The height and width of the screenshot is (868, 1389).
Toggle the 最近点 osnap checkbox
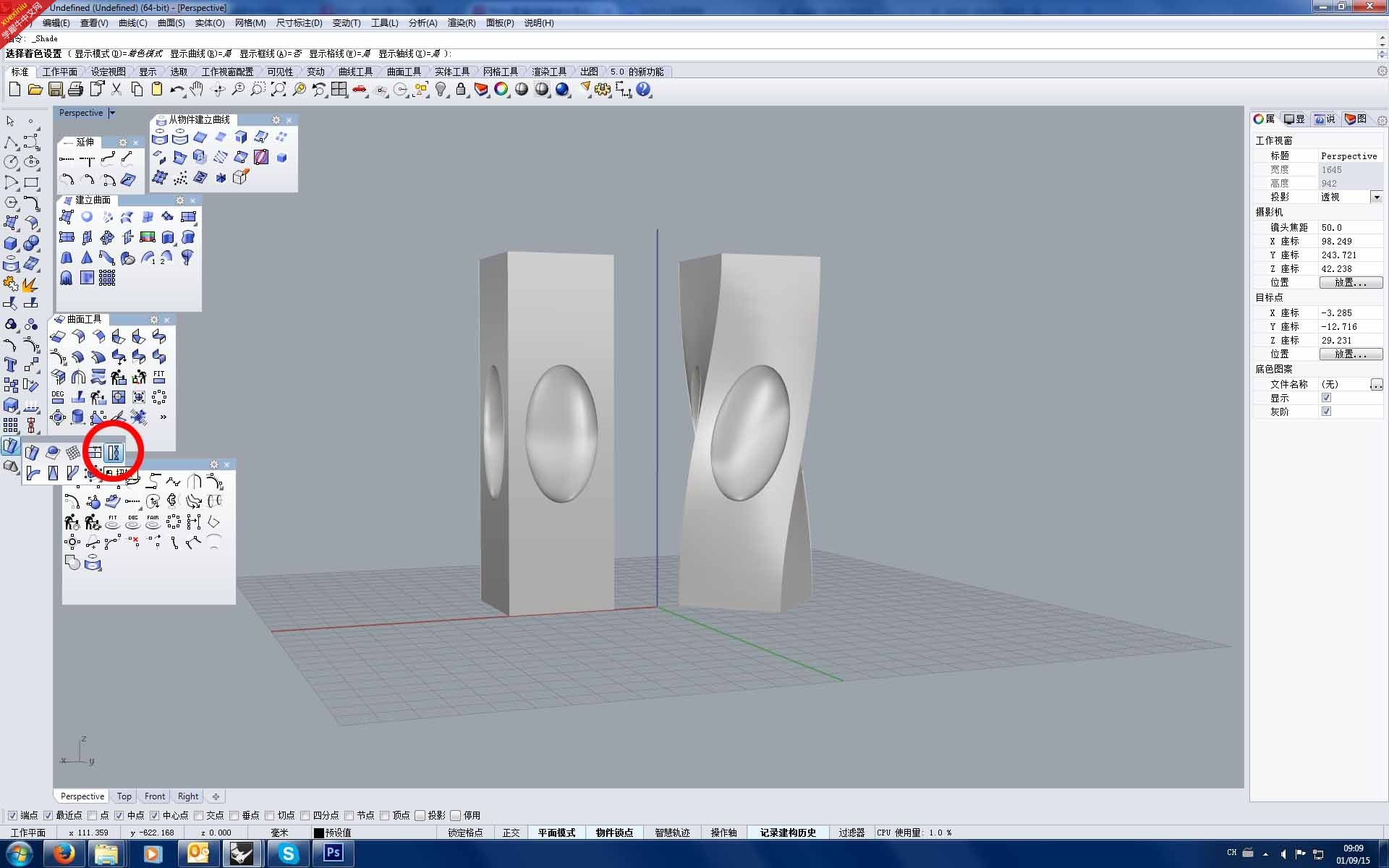pos(48,815)
